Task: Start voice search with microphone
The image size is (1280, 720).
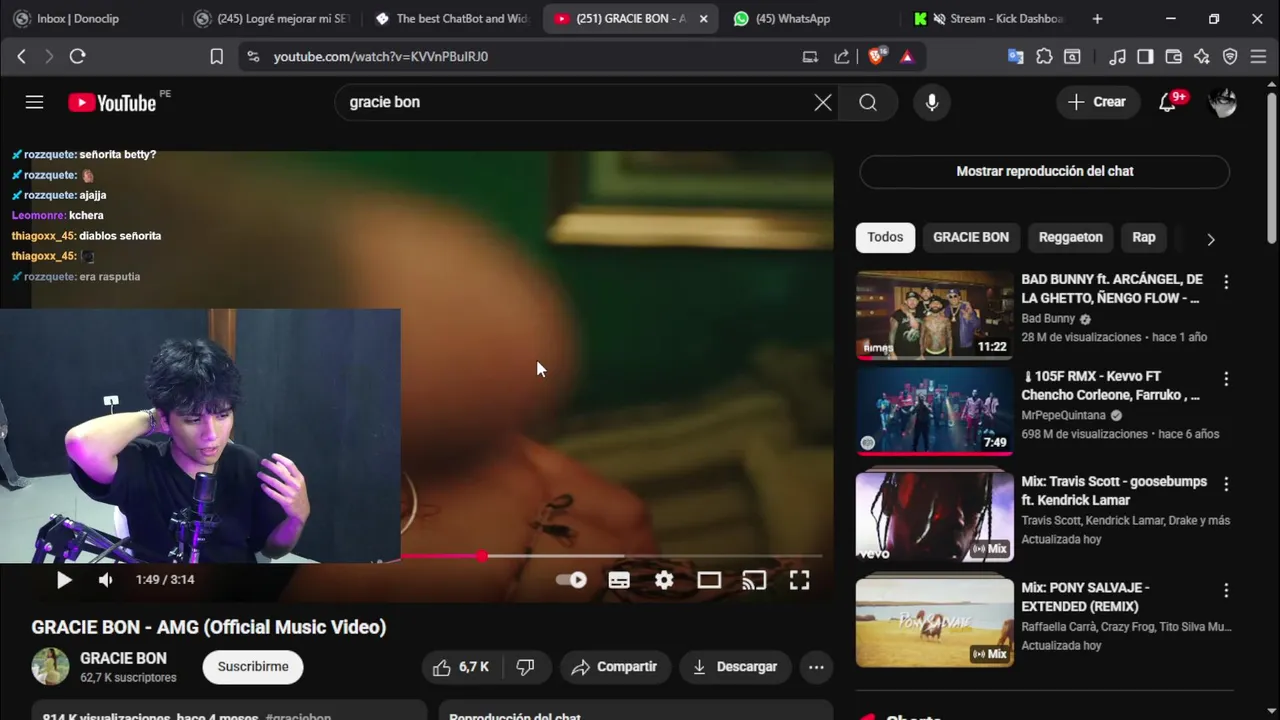Action: (932, 102)
